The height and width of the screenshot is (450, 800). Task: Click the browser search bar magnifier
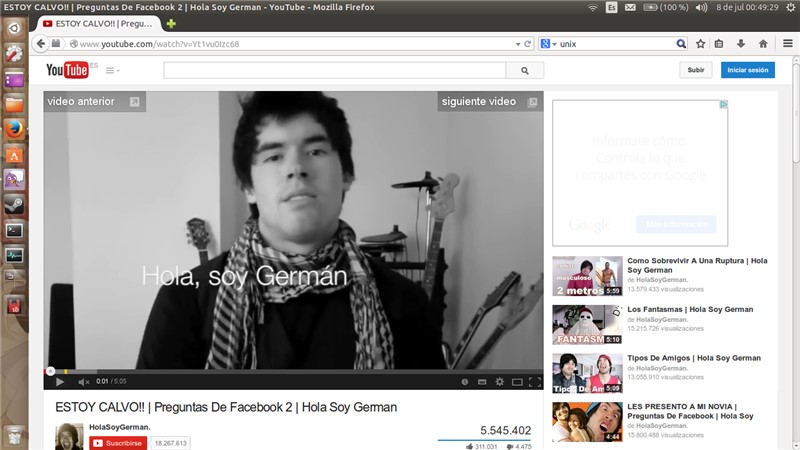tap(681, 44)
